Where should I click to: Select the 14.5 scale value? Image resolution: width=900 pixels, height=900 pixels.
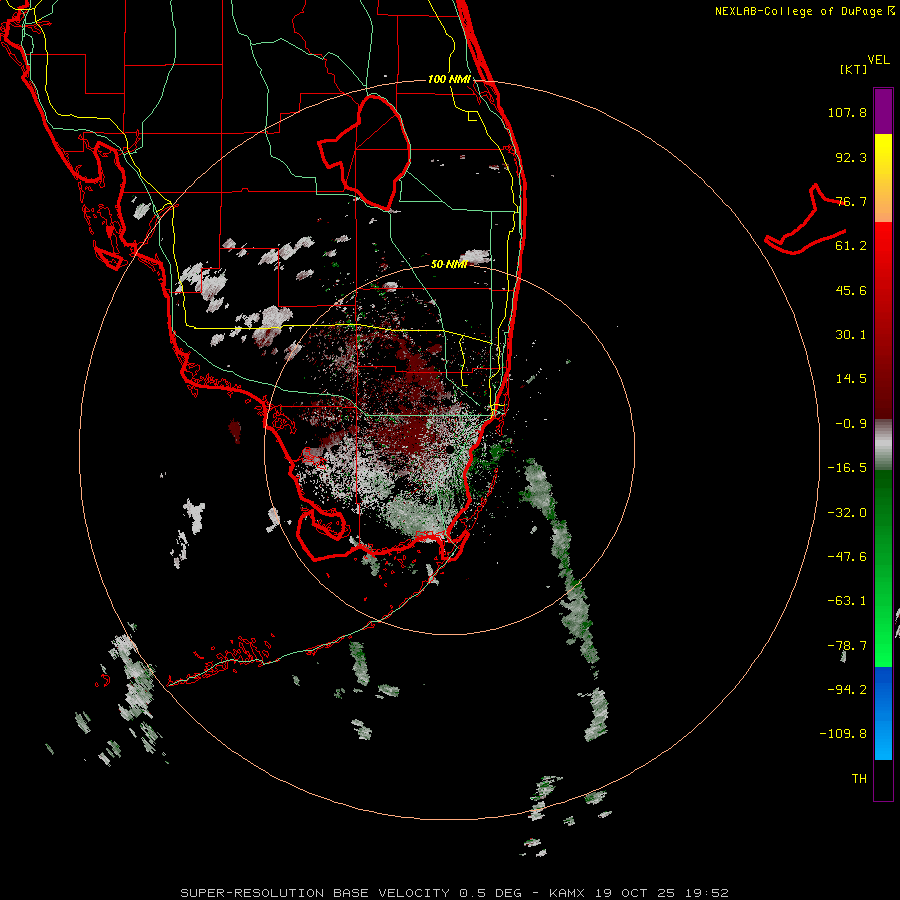[x=851, y=379]
